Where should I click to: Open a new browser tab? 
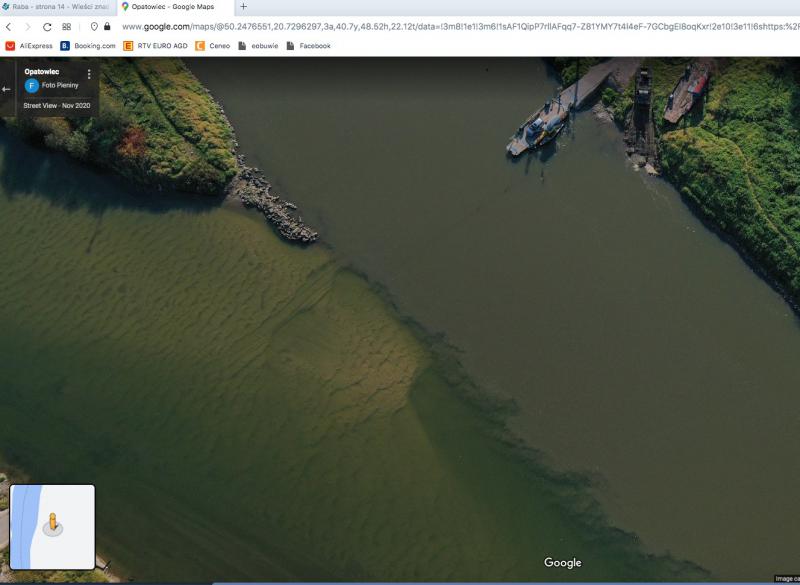coord(243,7)
